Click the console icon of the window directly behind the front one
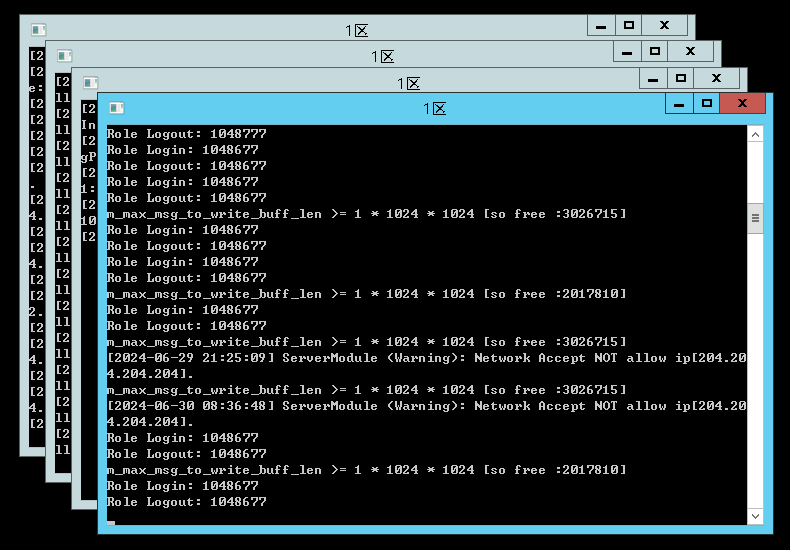This screenshot has height=550, width=790. pos(90,83)
